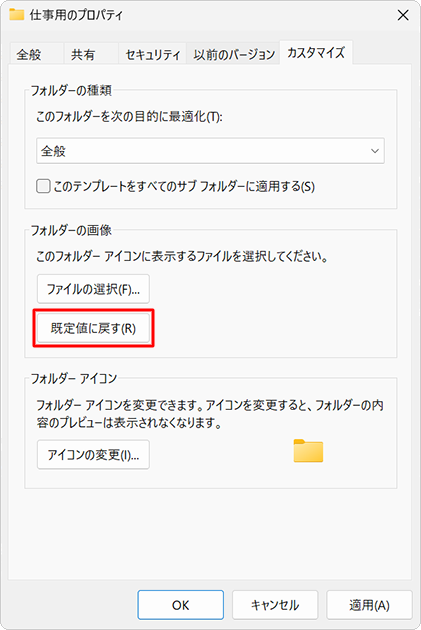Open the 以前のバージョン tab
This screenshot has height=630, width=421.
(x=234, y=54)
